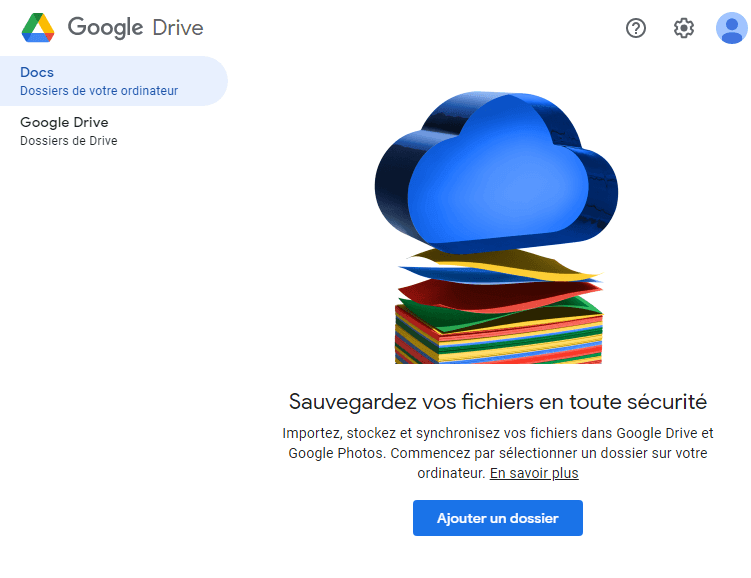
Task: Click the colorful stacked papers illustration
Action: tap(498, 335)
